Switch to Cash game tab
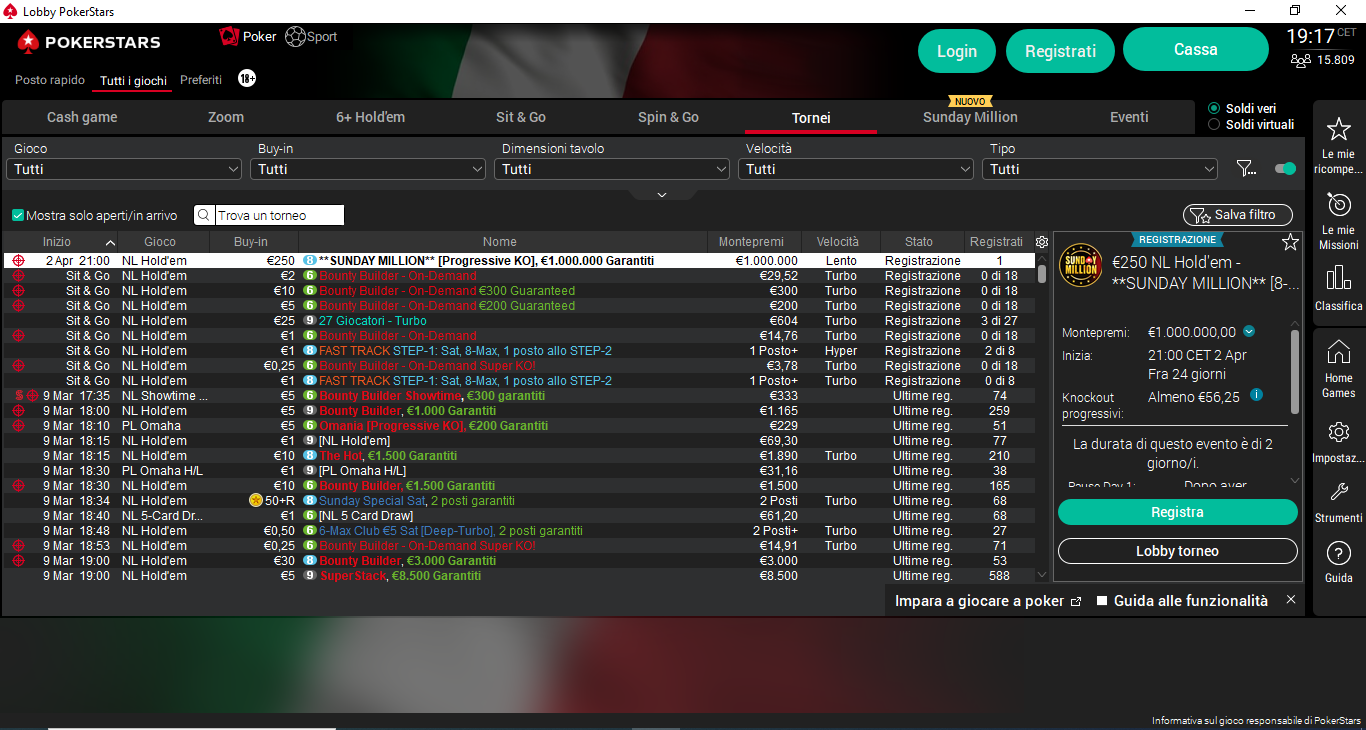The width and height of the screenshot is (1366, 730). [82, 117]
